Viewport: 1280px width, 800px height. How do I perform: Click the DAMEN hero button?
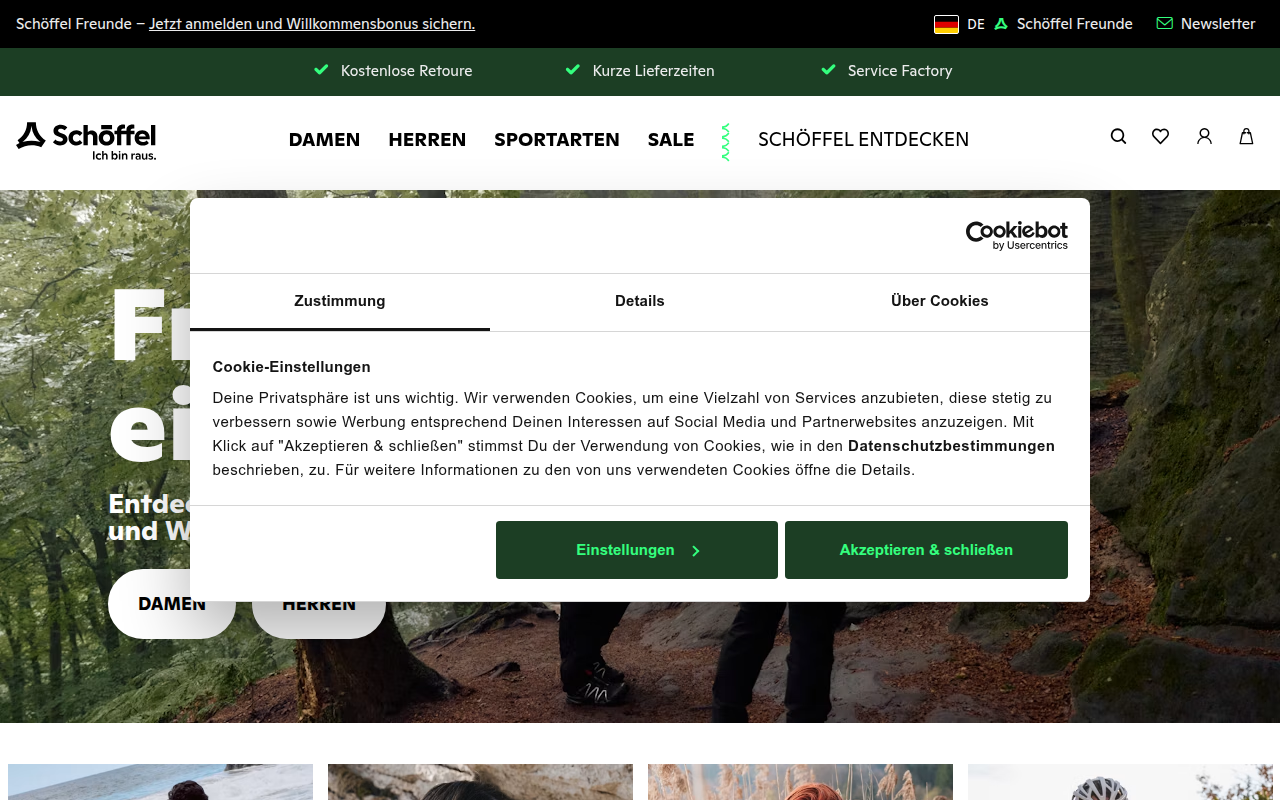pos(172,604)
